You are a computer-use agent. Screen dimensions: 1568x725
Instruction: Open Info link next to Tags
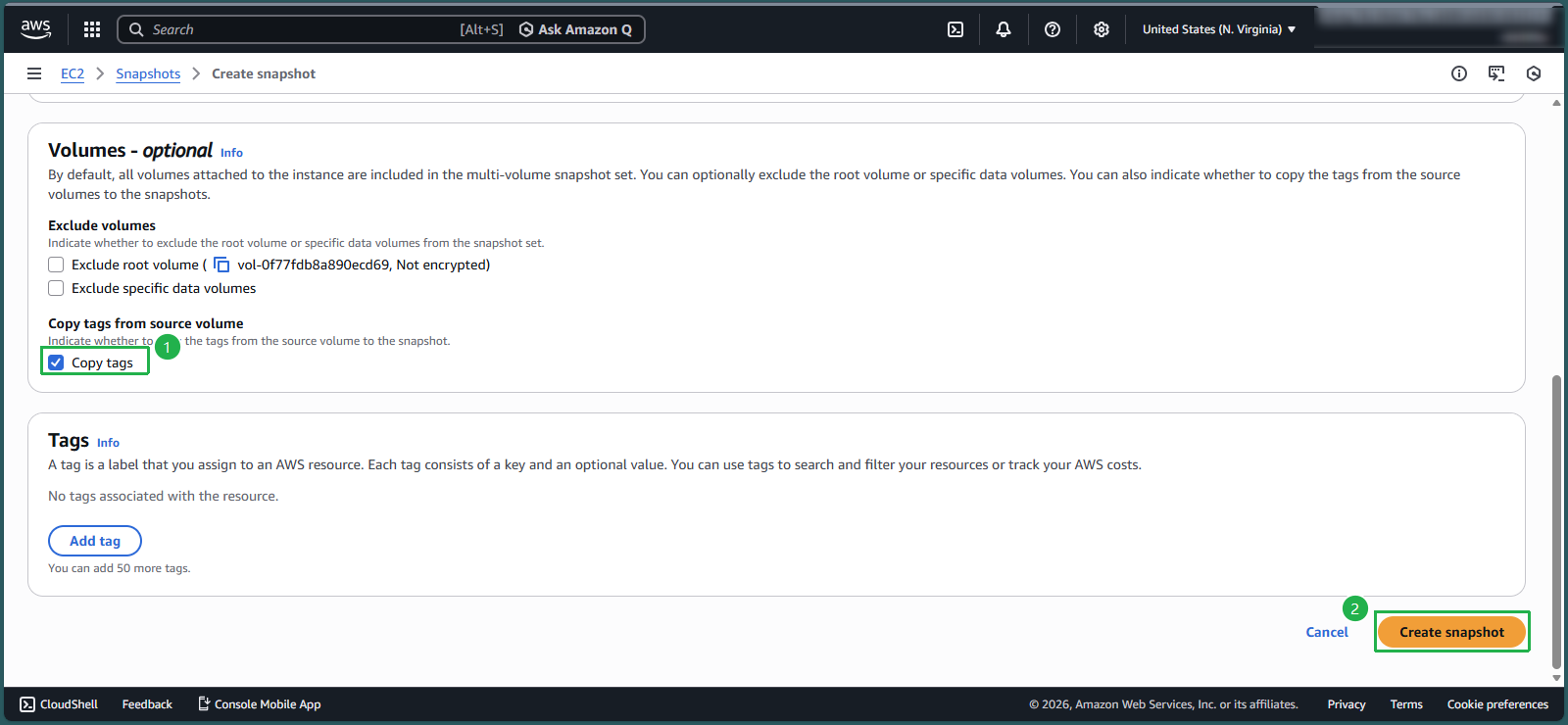point(108,443)
